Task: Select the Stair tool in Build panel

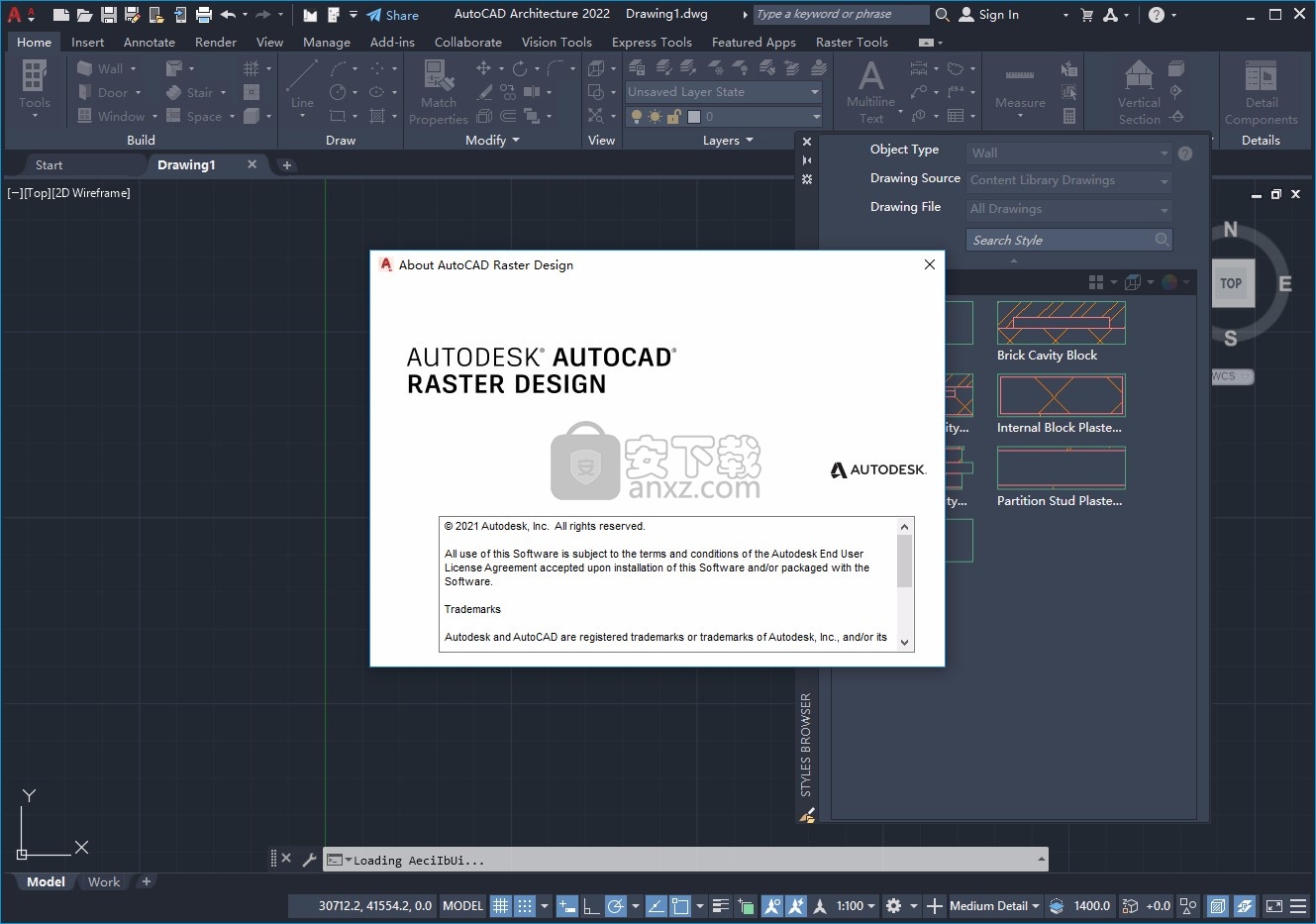Action: tap(189, 92)
